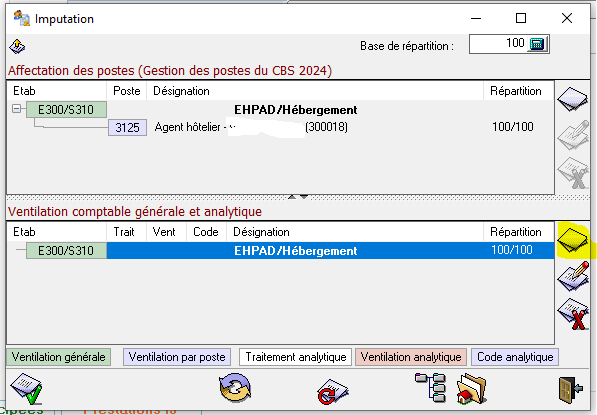Click the 100/100 value in the ventilation row

512,250
